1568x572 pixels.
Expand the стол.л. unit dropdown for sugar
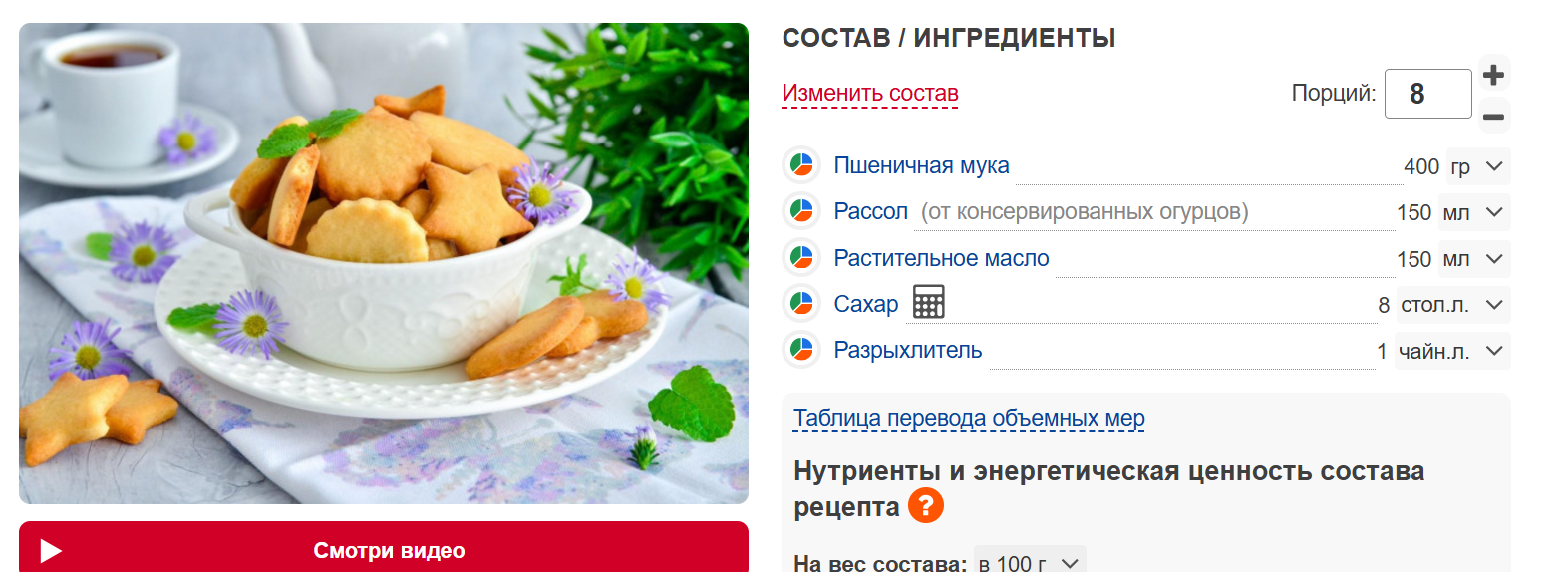(x=1452, y=305)
